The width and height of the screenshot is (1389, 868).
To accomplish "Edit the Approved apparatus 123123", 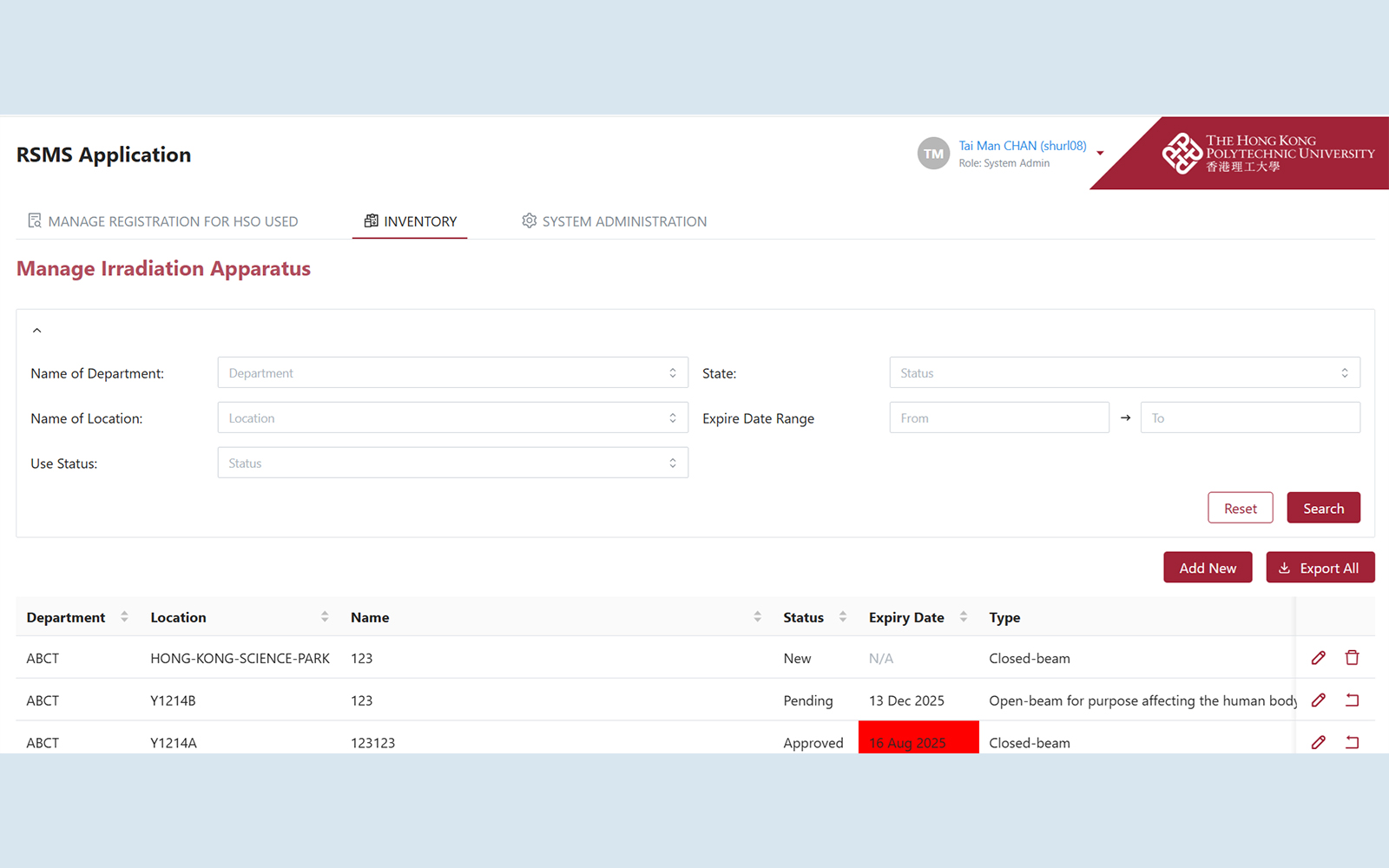I will tap(1319, 742).
